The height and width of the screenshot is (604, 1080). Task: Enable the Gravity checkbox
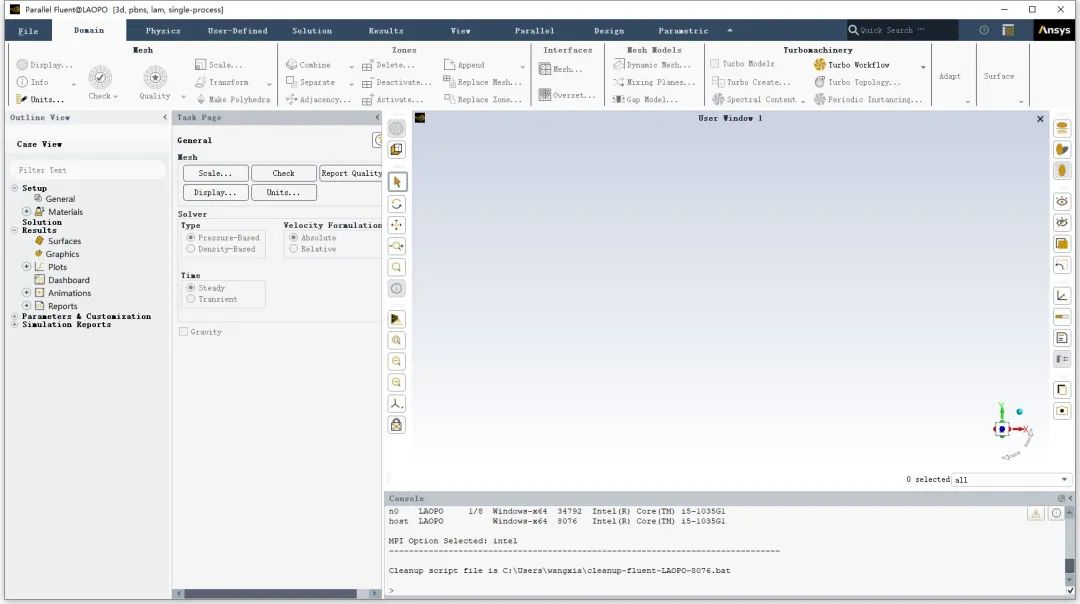coord(183,332)
